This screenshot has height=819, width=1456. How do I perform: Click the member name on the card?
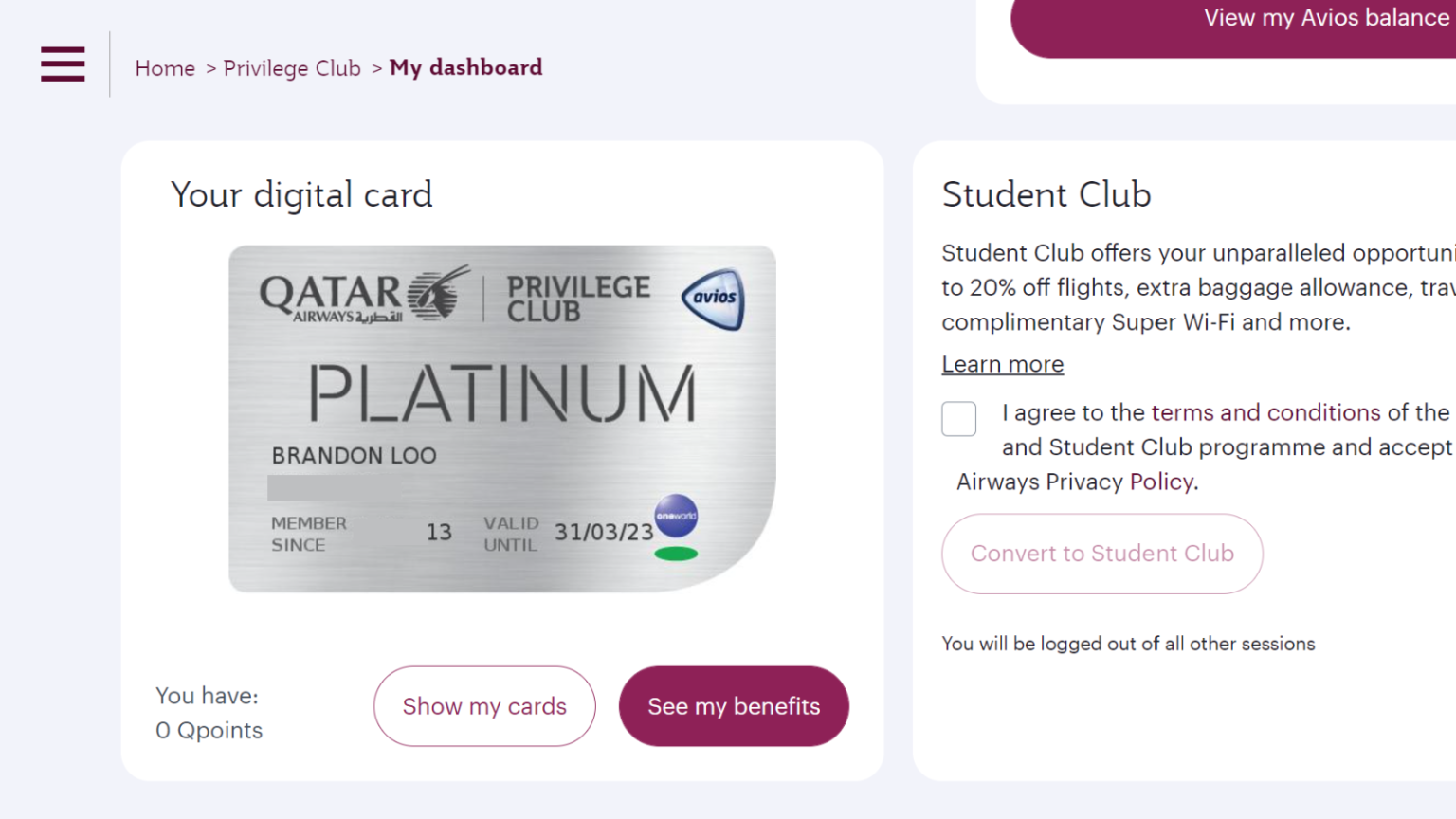353,455
